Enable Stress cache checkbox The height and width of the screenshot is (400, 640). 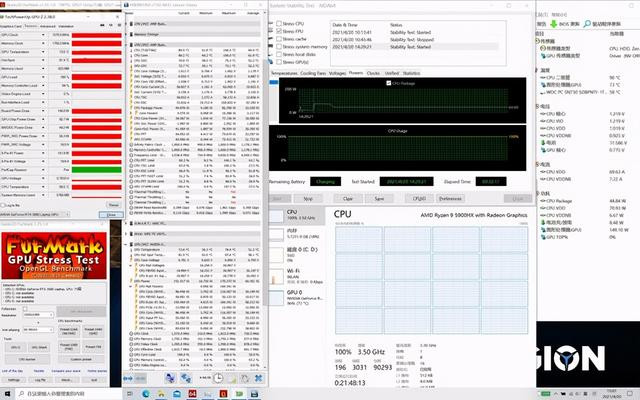tap(279, 39)
